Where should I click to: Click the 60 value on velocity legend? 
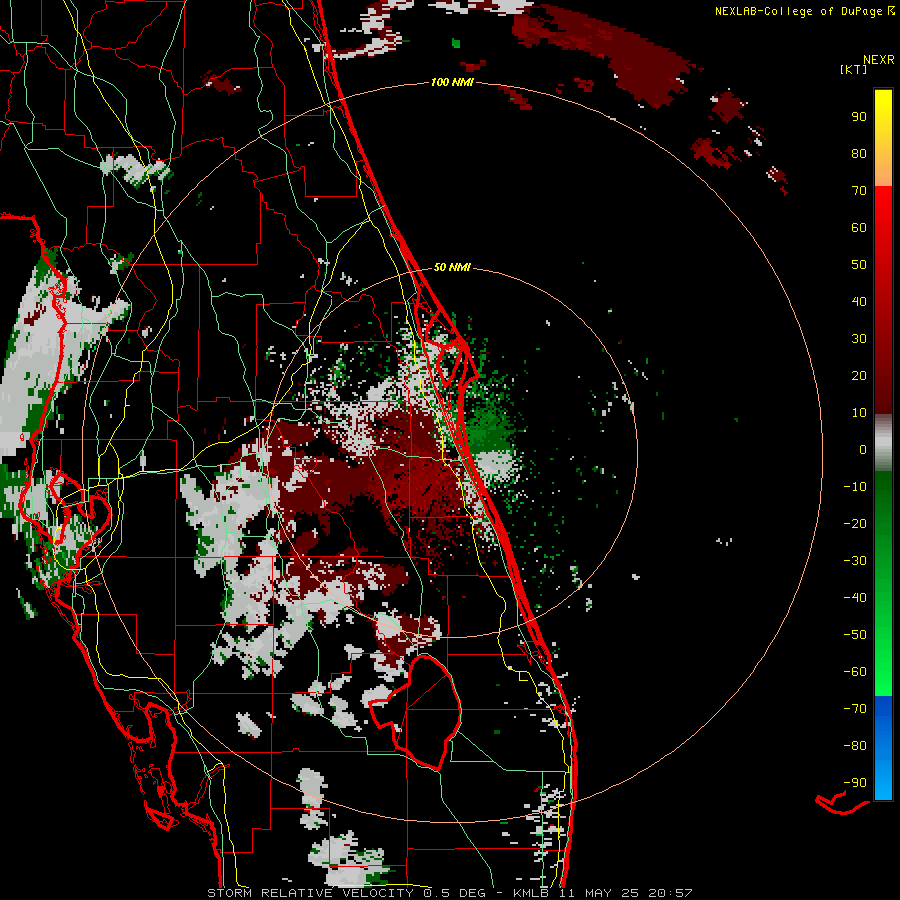[x=859, y=228]
